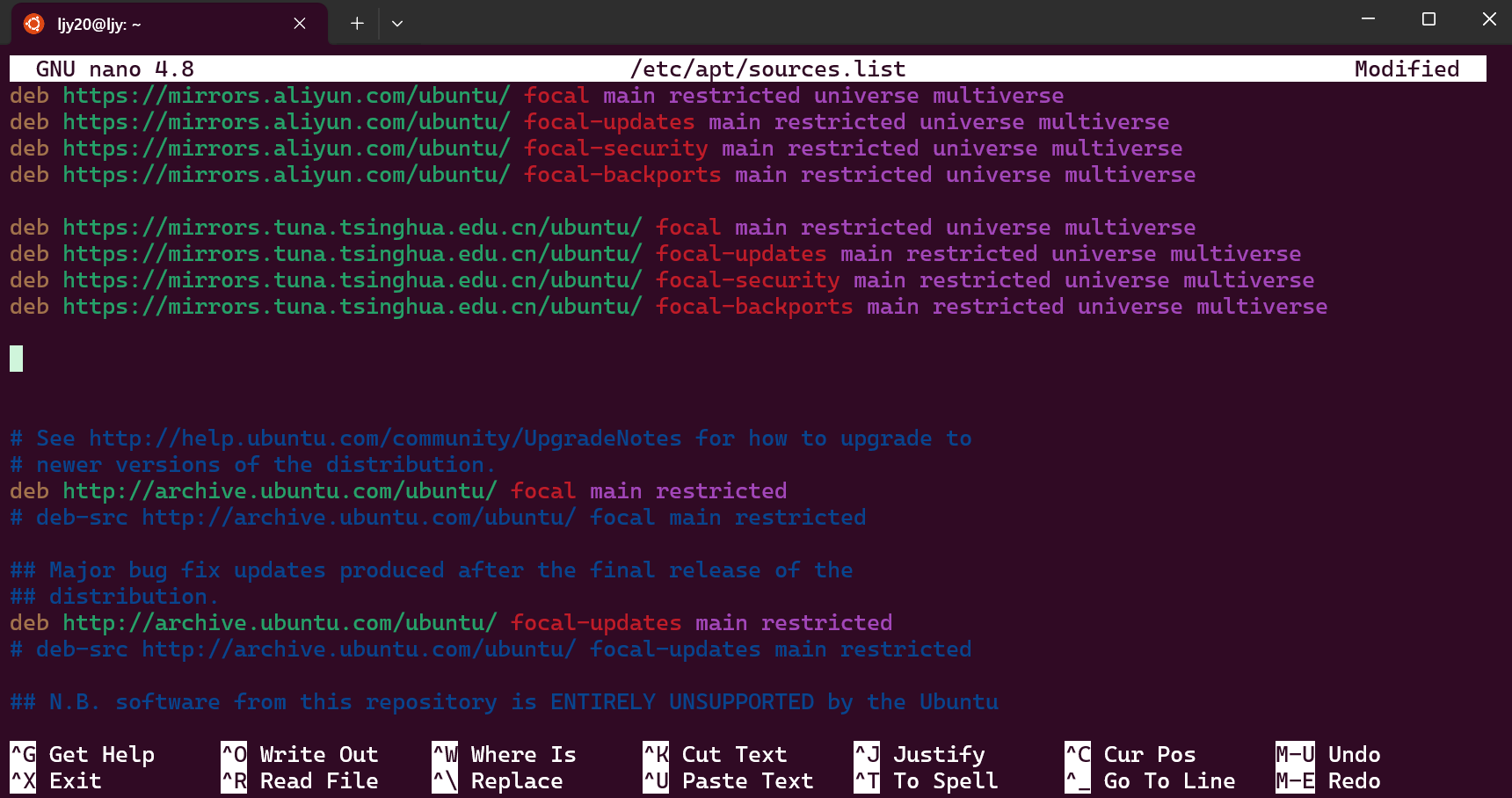Click the ^\ Replace shortcut
This screenshot has width=1512, height=798.
tap(498, 781)
